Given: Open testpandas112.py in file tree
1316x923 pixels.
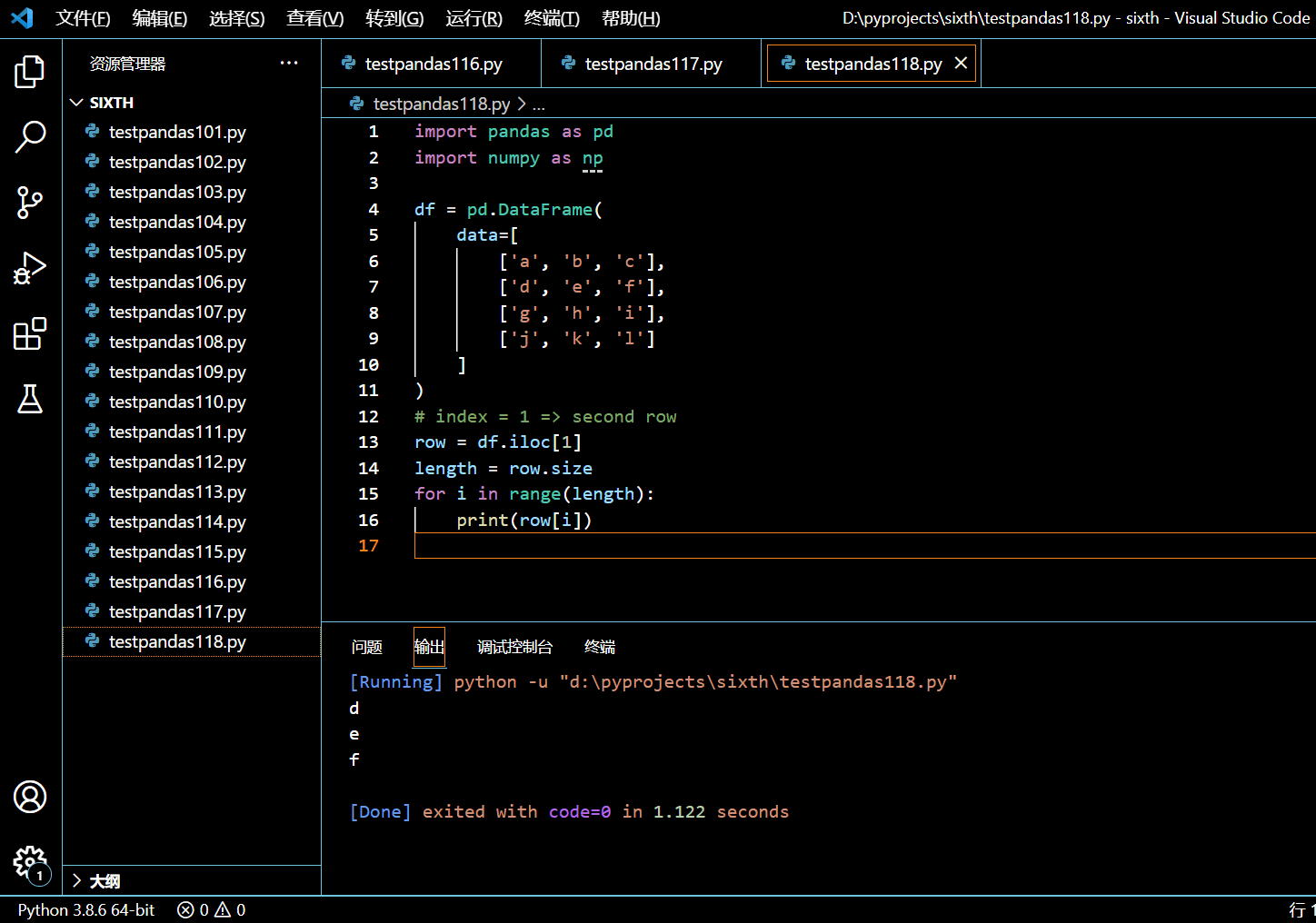Looking at the screenshot, I should tap(192, 461).
